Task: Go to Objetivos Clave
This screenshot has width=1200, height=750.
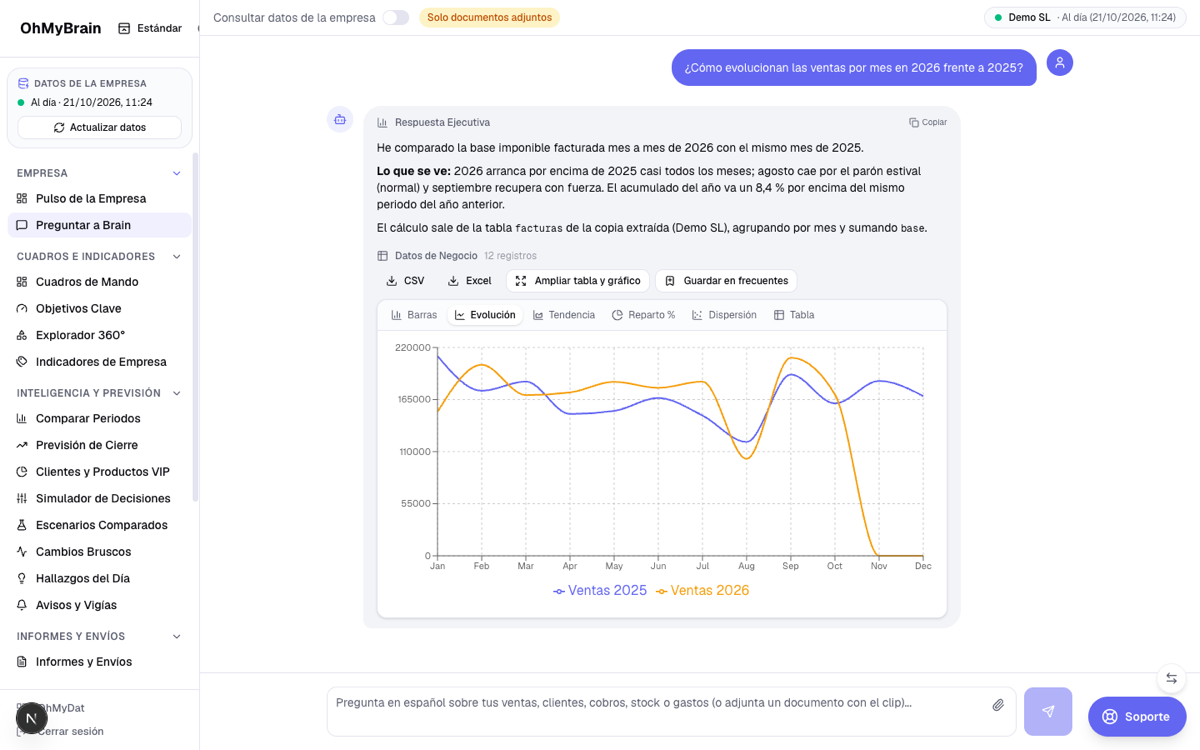Action: click(x=99, y=309)
